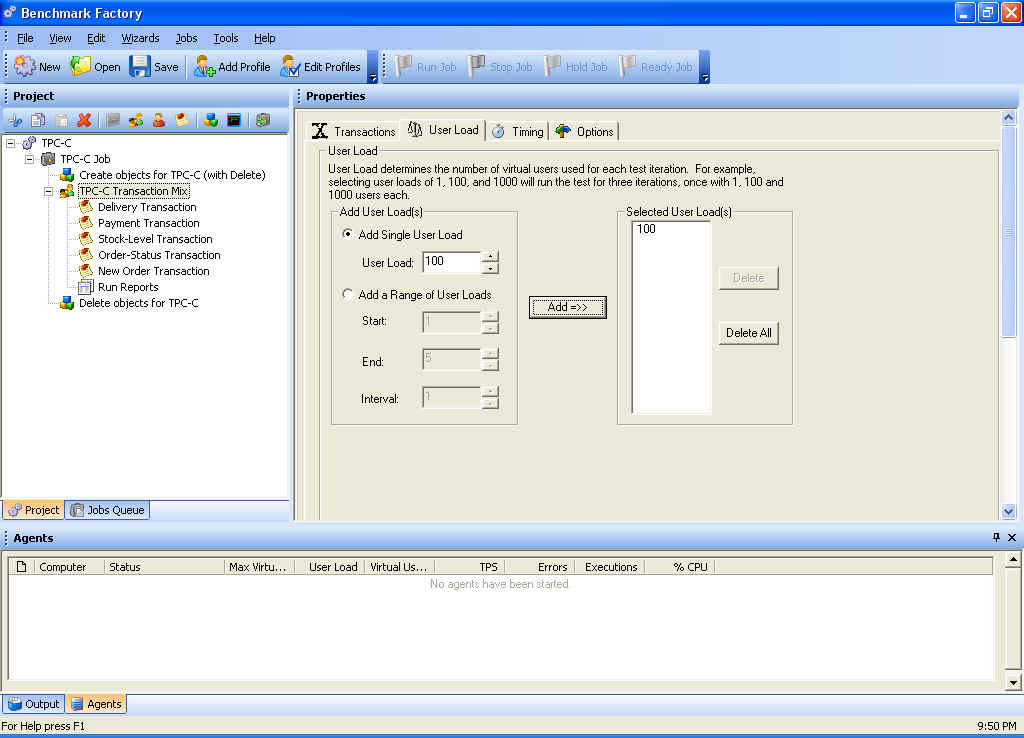The height and width of the screenshot is (738, 1024).
Task: Select the Add Single User Load option
Action: pos(348,235)
